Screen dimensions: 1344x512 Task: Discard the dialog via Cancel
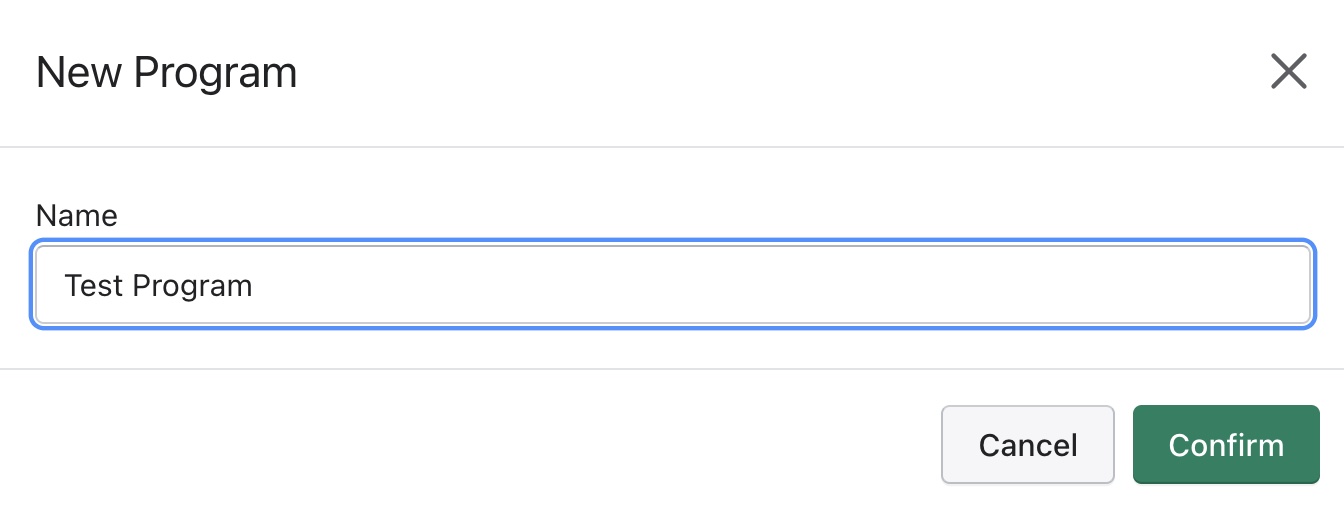[x=1027, y=444]
